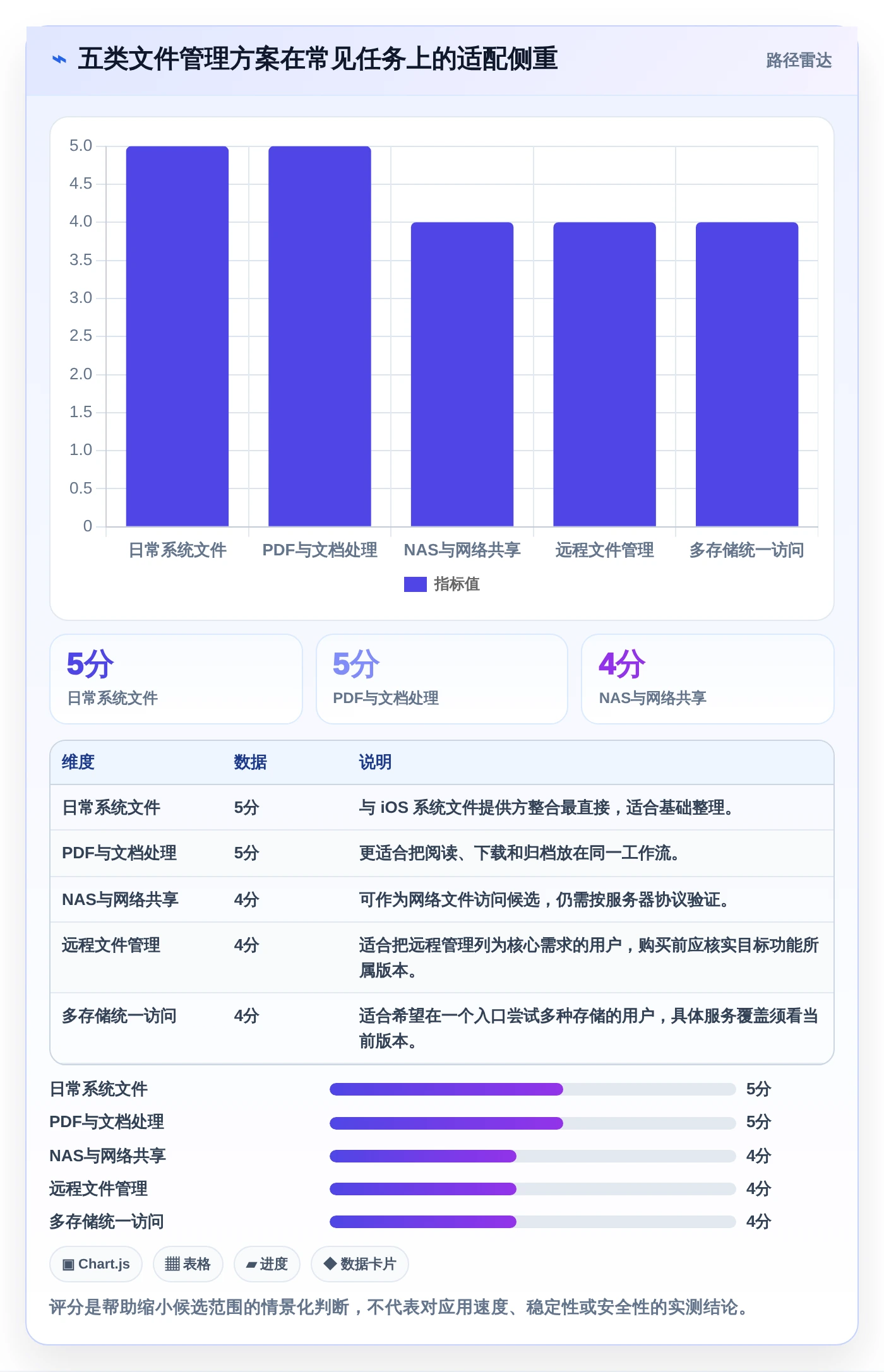
Task: Click the description starting 适合把远程管理
Action: coord(588,958)
